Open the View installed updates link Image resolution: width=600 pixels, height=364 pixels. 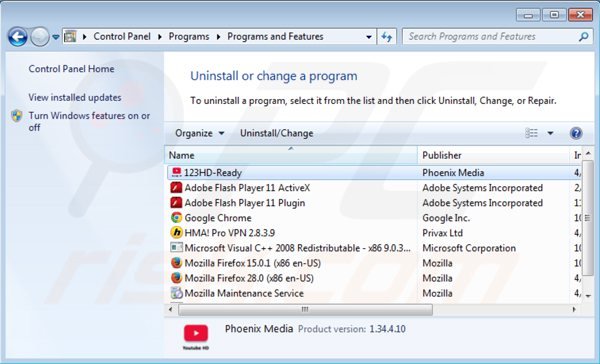point(75,98)
